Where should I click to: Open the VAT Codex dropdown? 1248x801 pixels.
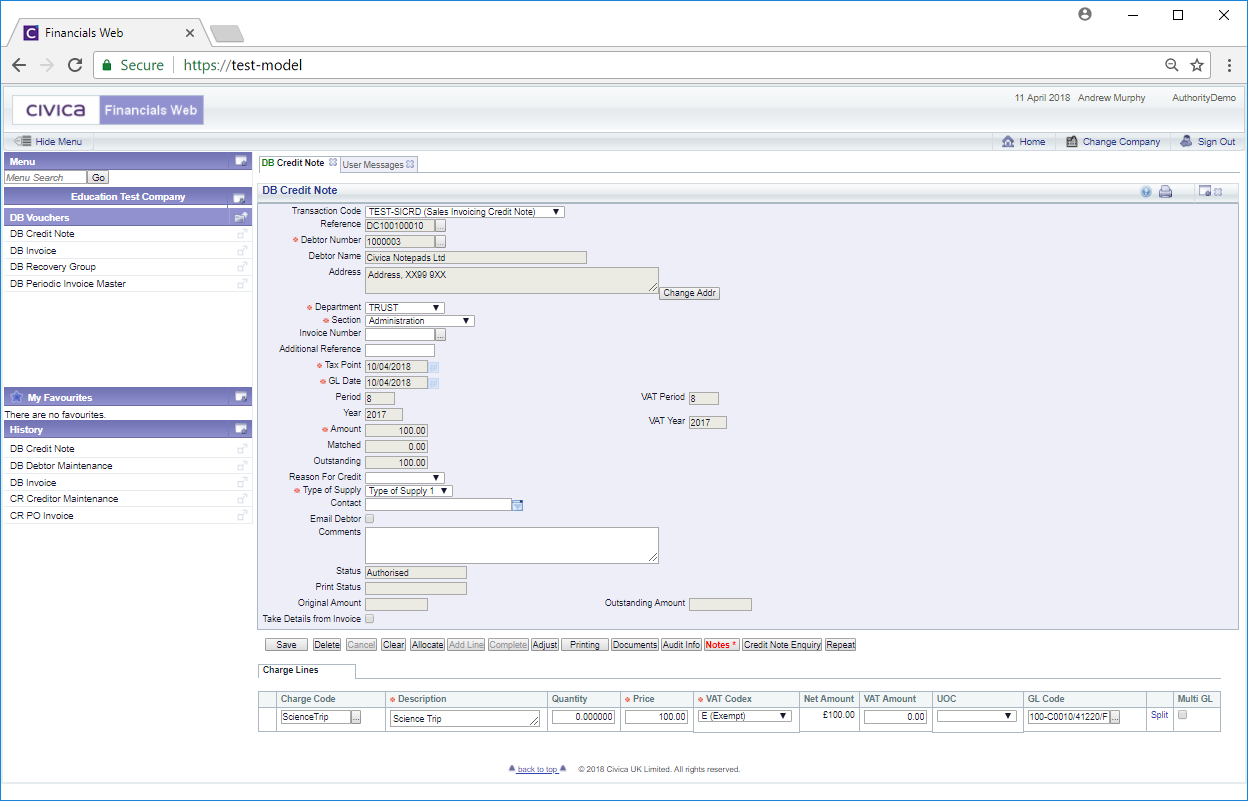click(745, 716)
